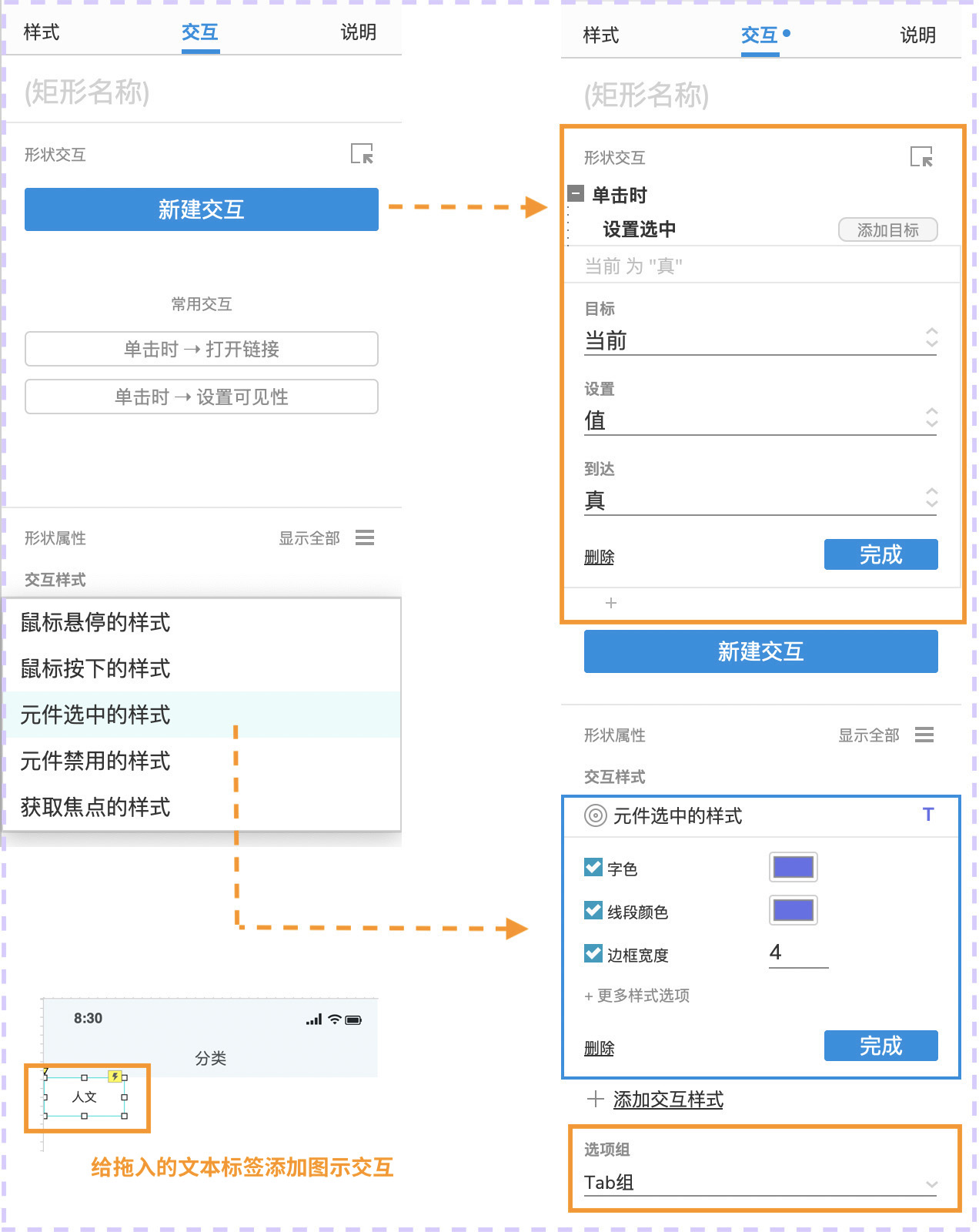This screenshot has width=979, height=1232.
Task: Open the 到达 dropdown showing 真
Action: click(760, 500)
